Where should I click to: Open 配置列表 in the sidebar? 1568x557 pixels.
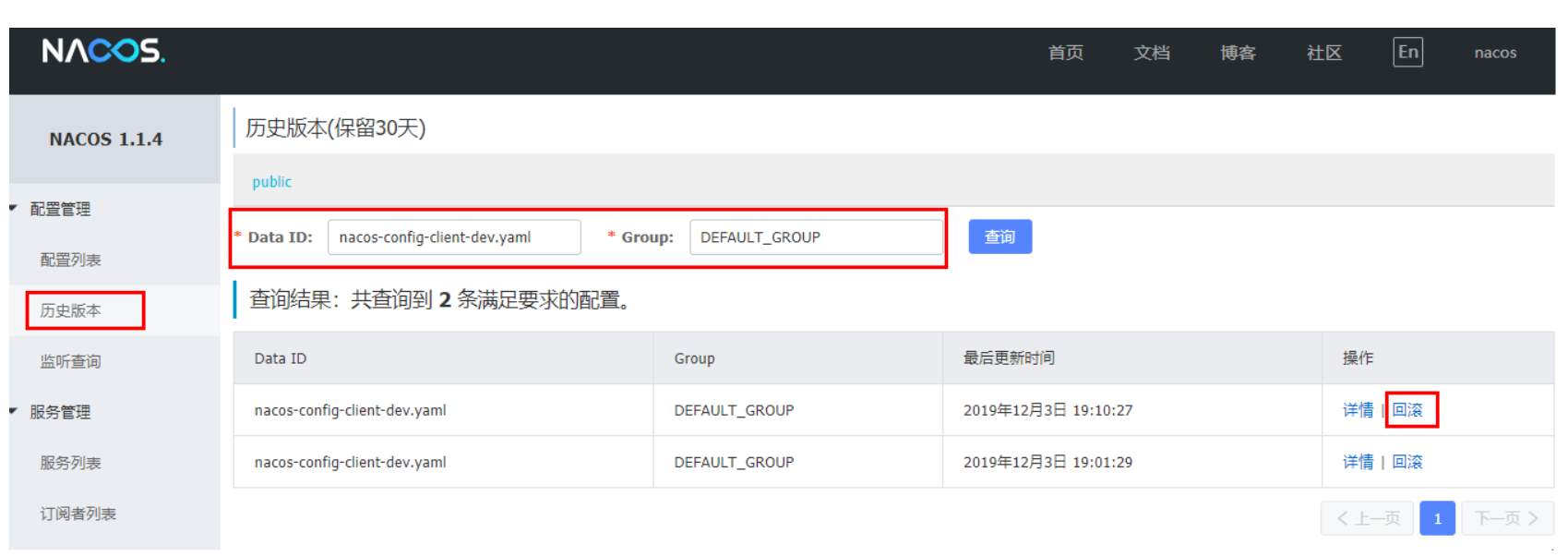tap(70, 260)
